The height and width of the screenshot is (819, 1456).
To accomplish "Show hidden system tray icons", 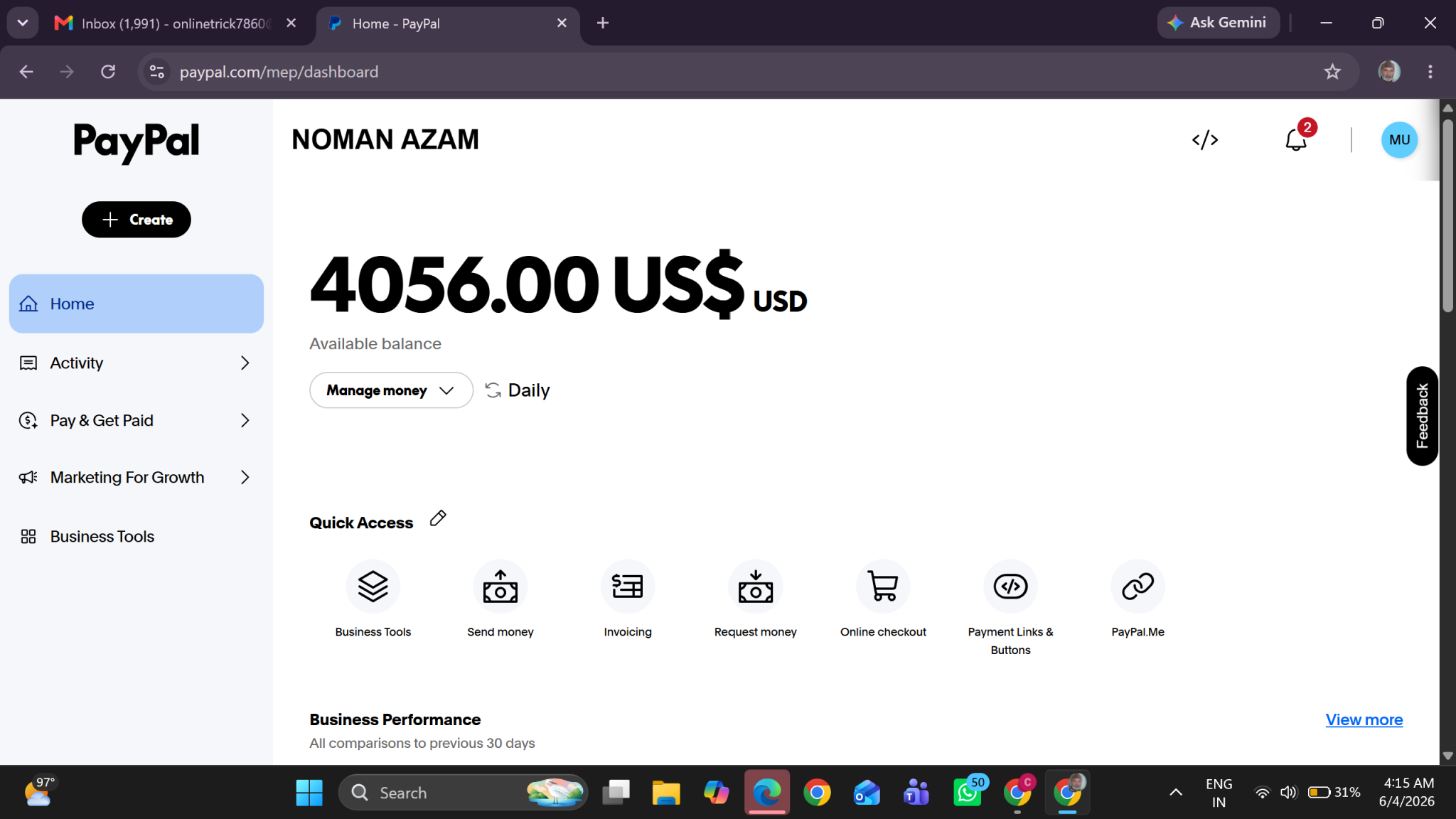I will coord(1176,792).
